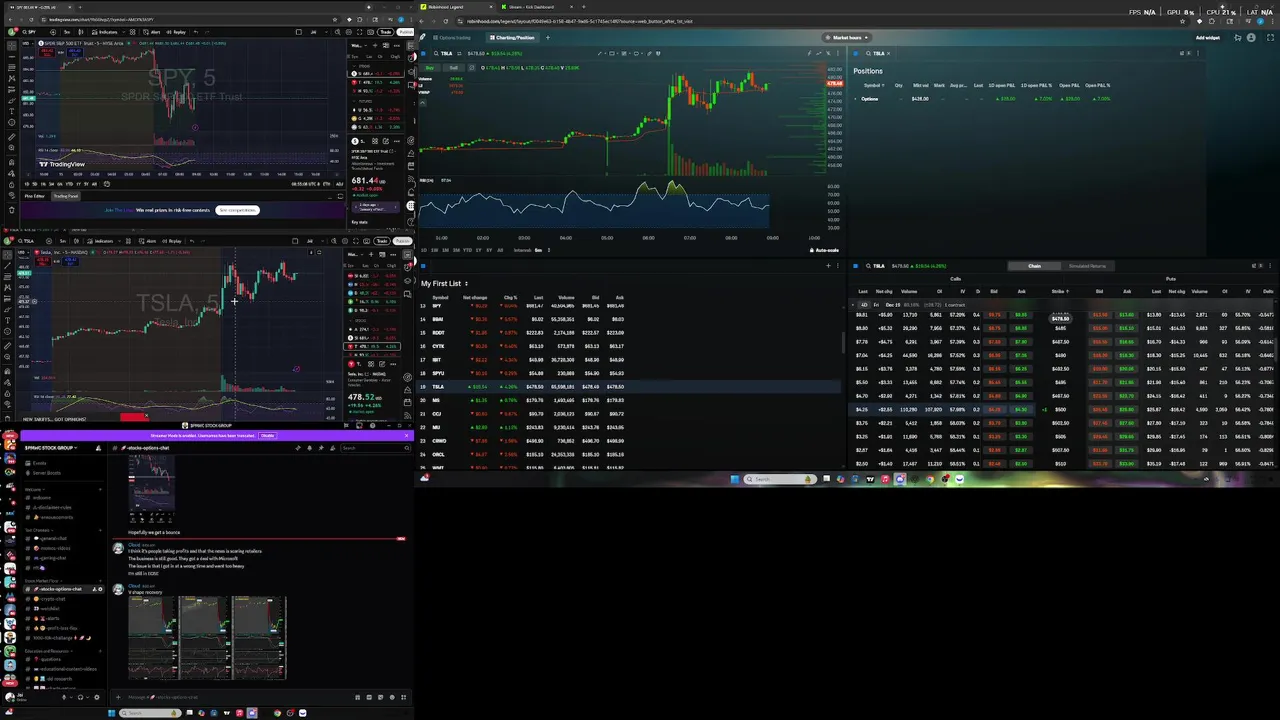Open the Indicators favorites arrow in the SPY chart
Image resolution: width=1280 pixels, height=720 pixels.
(124, 32)
